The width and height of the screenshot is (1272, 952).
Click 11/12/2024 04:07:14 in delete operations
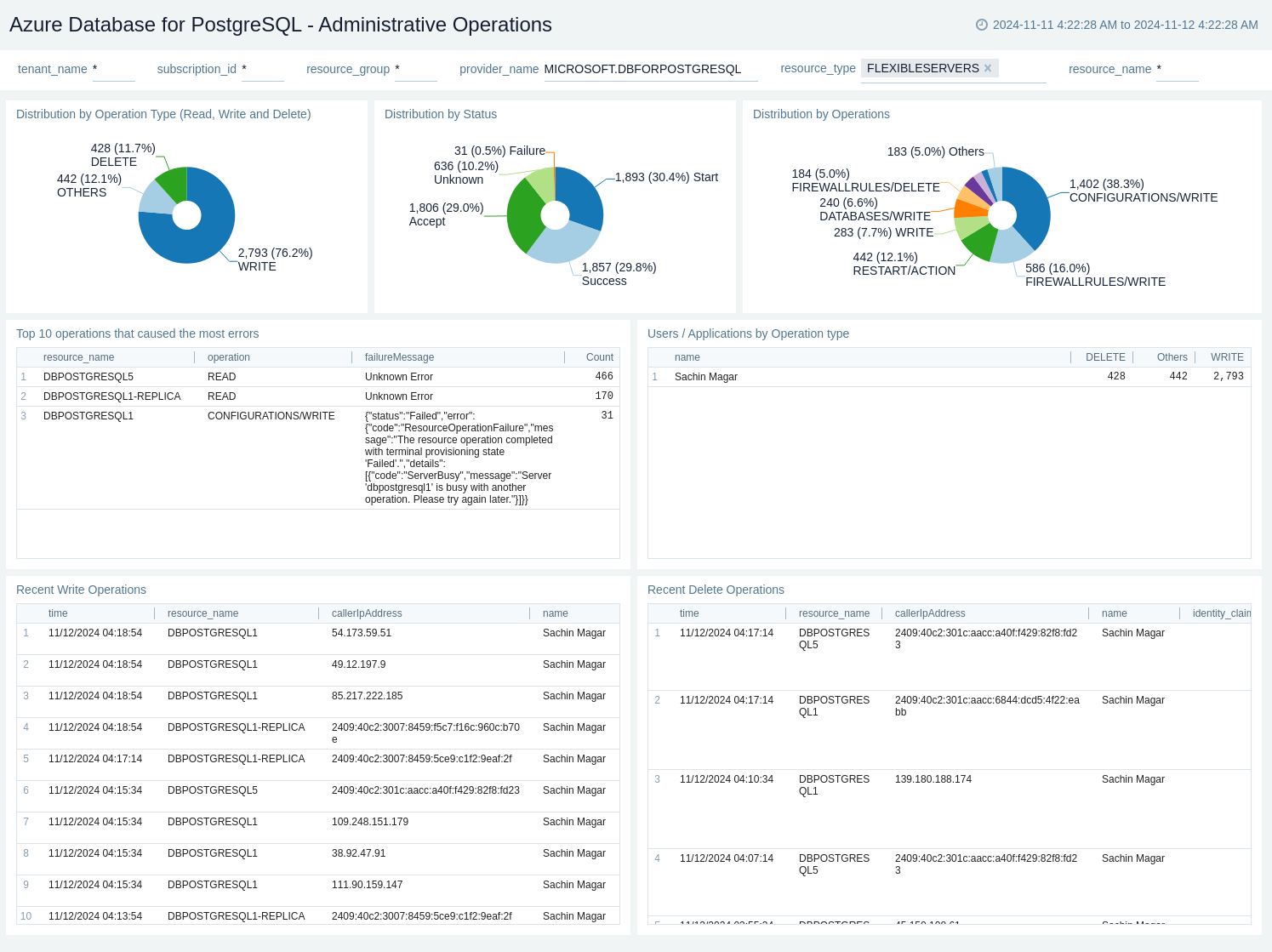727,858
